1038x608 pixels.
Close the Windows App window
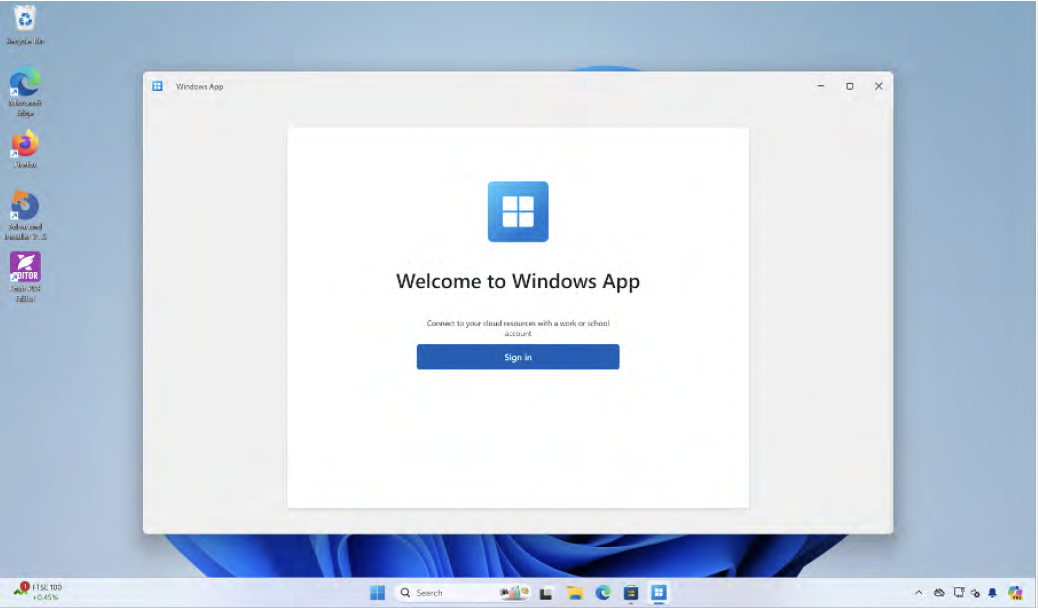(x=878, y=86)
